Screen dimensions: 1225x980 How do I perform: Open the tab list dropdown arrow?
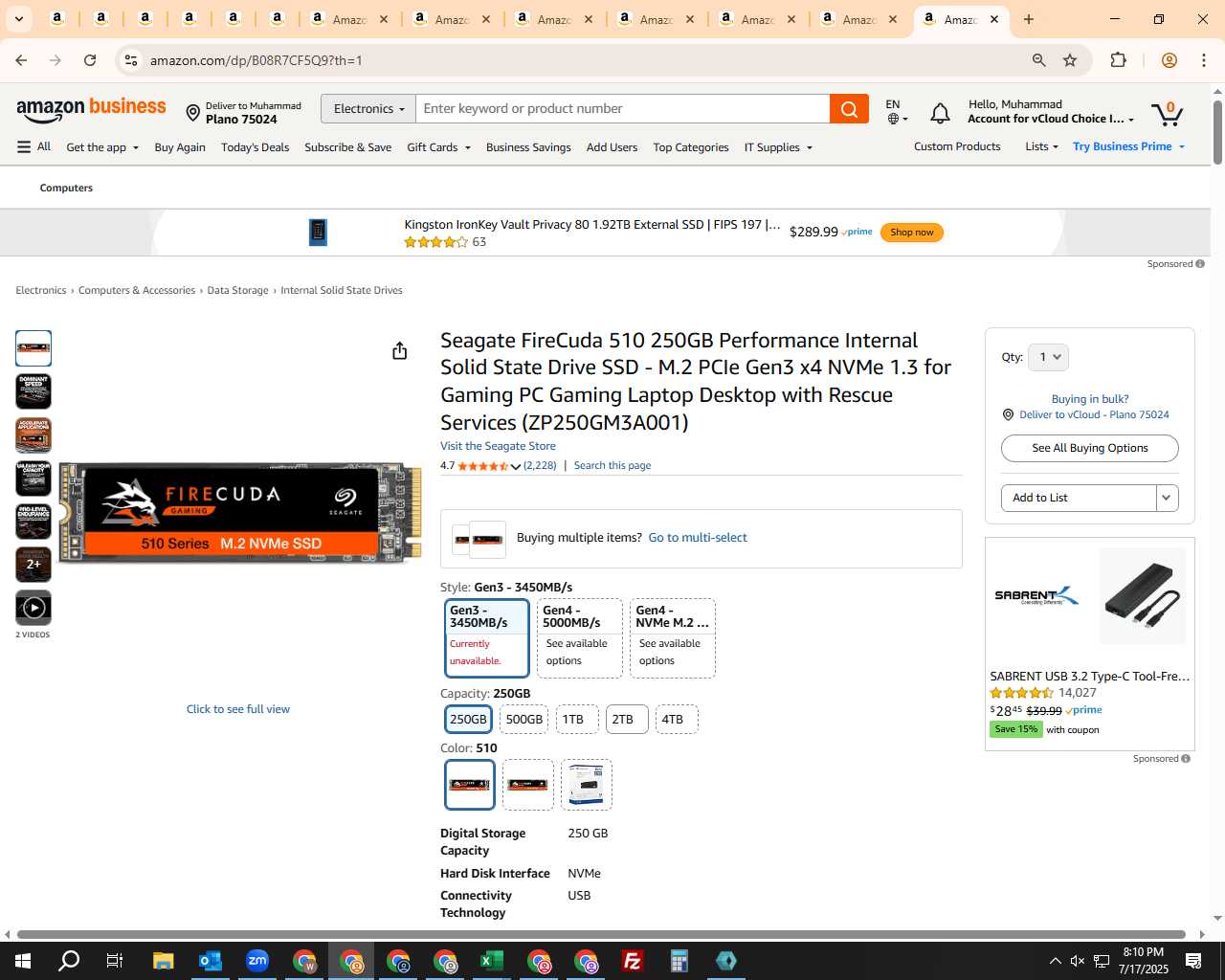point(18,19)
